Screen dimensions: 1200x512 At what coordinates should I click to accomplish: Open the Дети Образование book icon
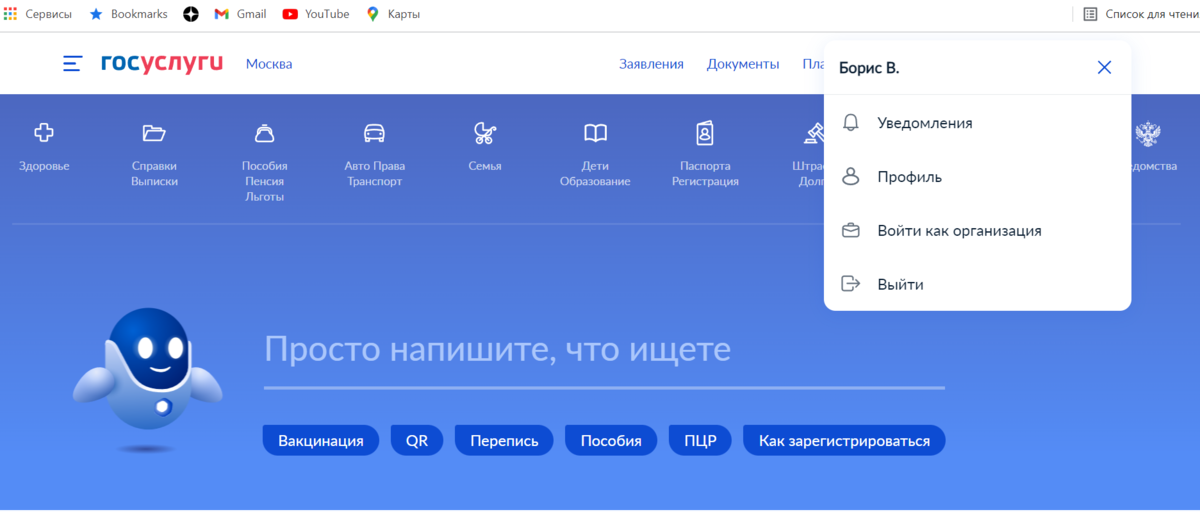tap(595, 132)
